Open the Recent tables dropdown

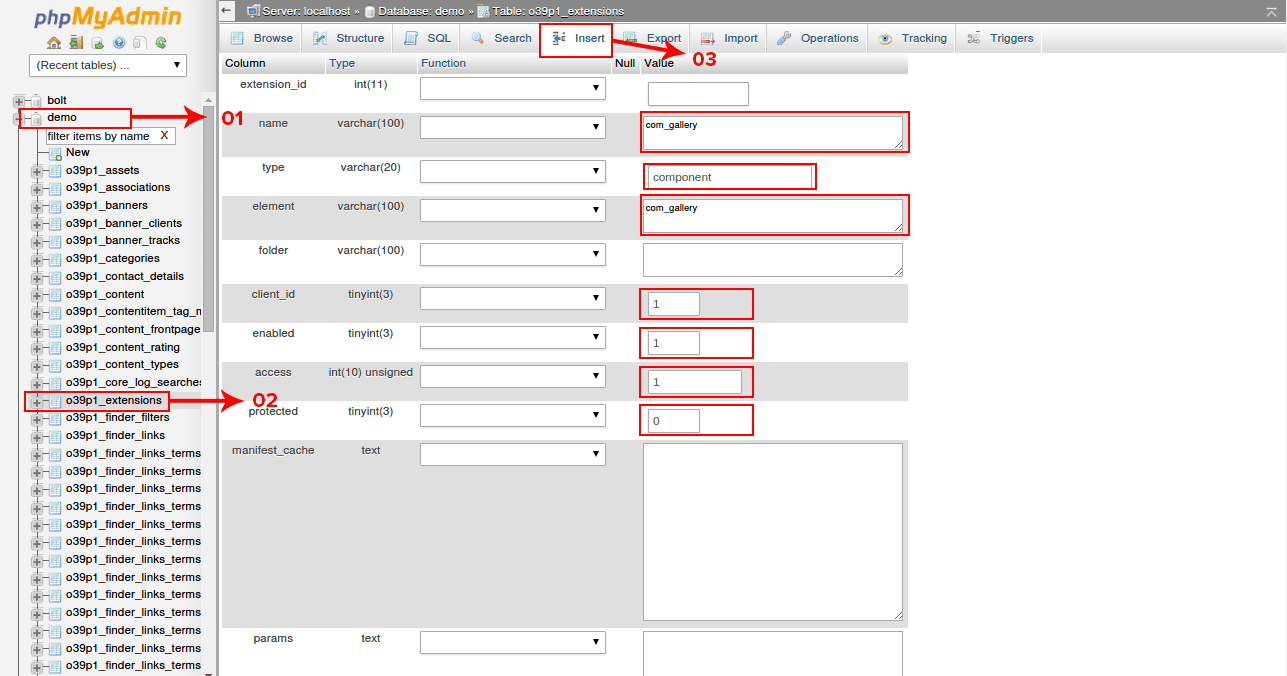[x=108, y=65]
